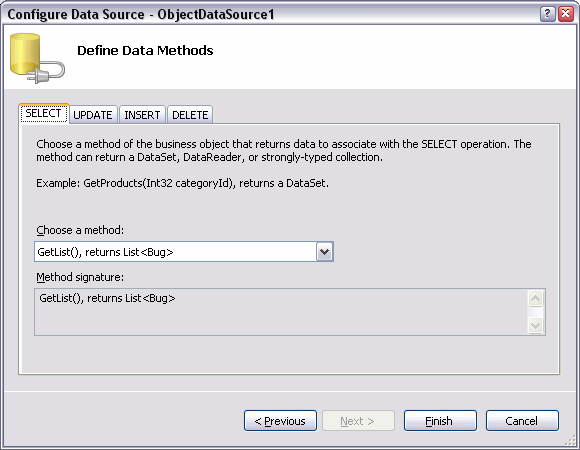Open the DELETE tab
This screenshot has height=450, width=580.
[190, 115]
